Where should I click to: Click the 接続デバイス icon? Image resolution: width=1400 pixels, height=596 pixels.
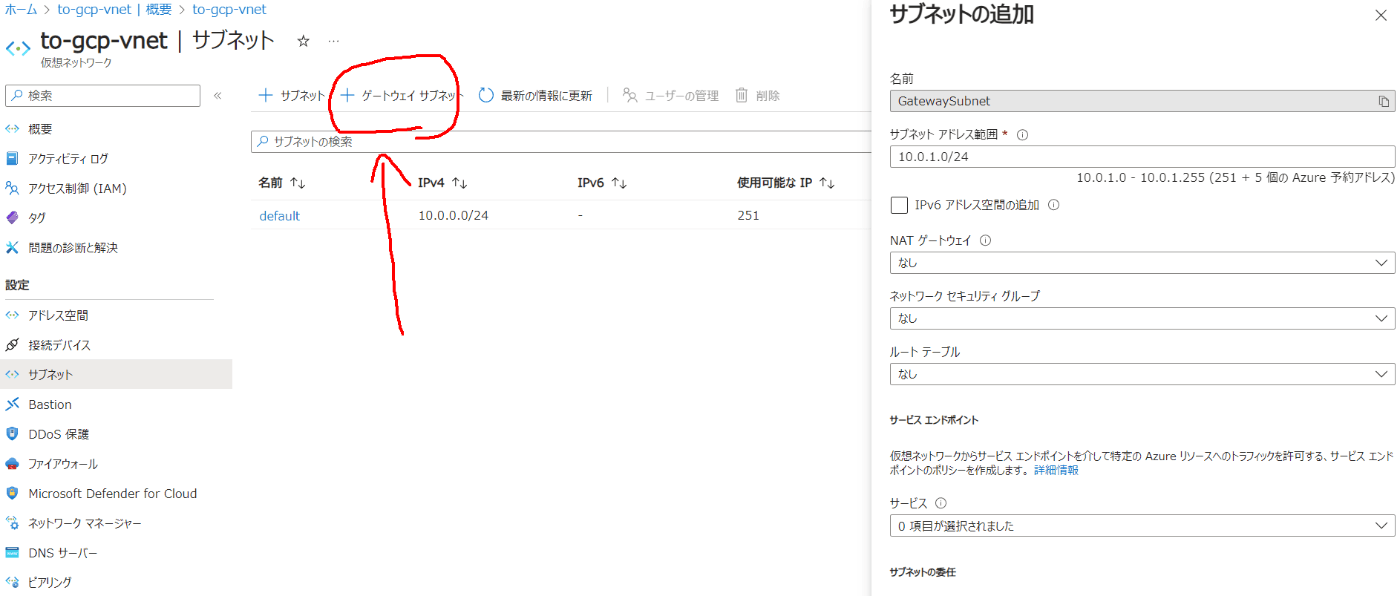[x=12, y=345]
